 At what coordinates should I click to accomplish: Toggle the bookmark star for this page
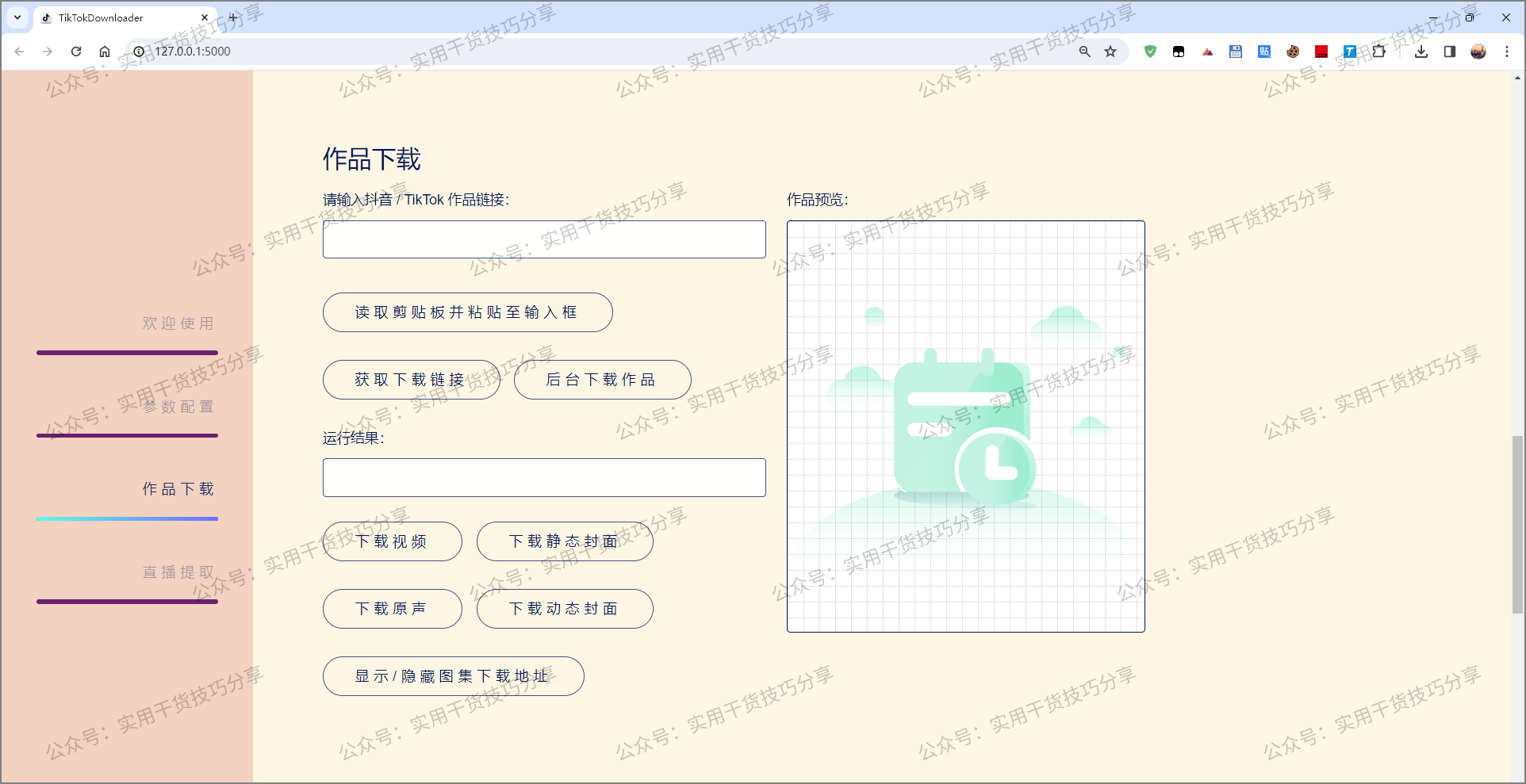tap(1110, 51)
